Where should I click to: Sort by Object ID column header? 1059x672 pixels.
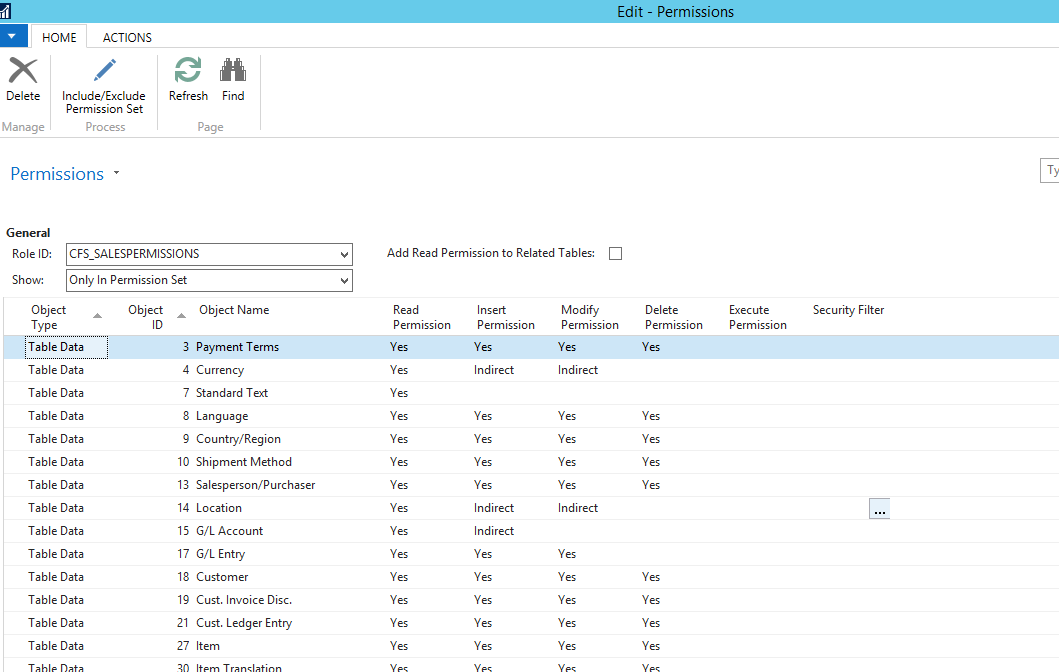tap(146, 317)
